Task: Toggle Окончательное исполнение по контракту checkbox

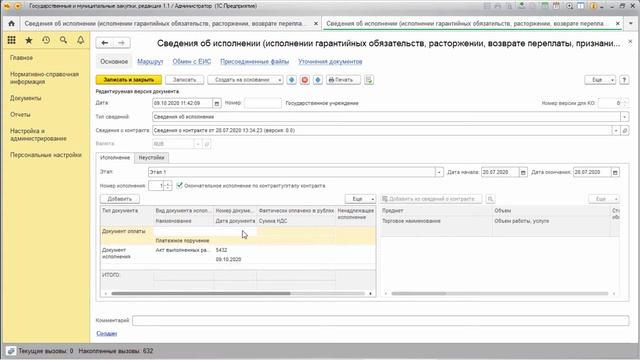Action: [179, 185]
